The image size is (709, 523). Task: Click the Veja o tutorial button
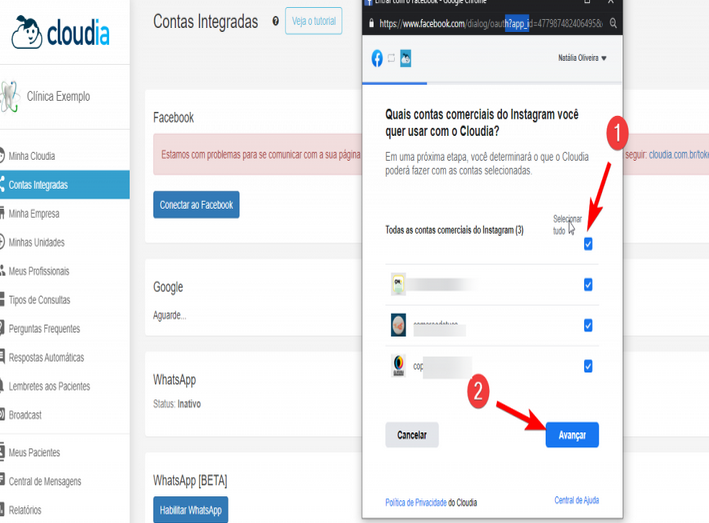[313, 21]
